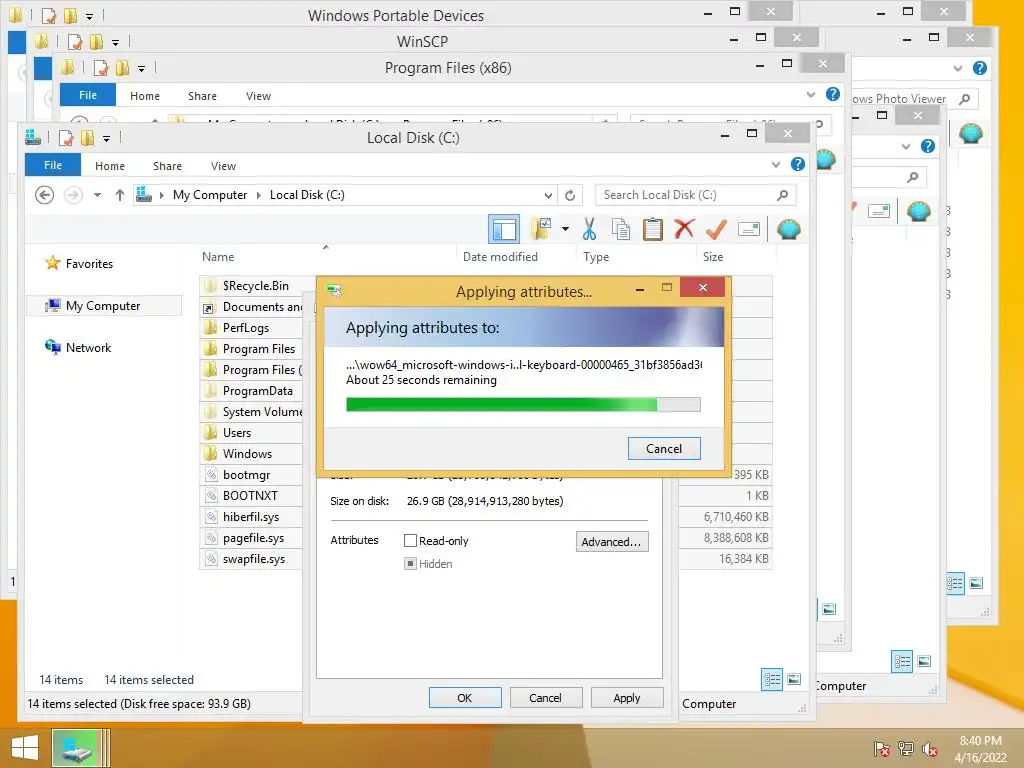The image size is (1024, 768).
Task: Select the pagefile.sys file
Action: click(253, 537)
